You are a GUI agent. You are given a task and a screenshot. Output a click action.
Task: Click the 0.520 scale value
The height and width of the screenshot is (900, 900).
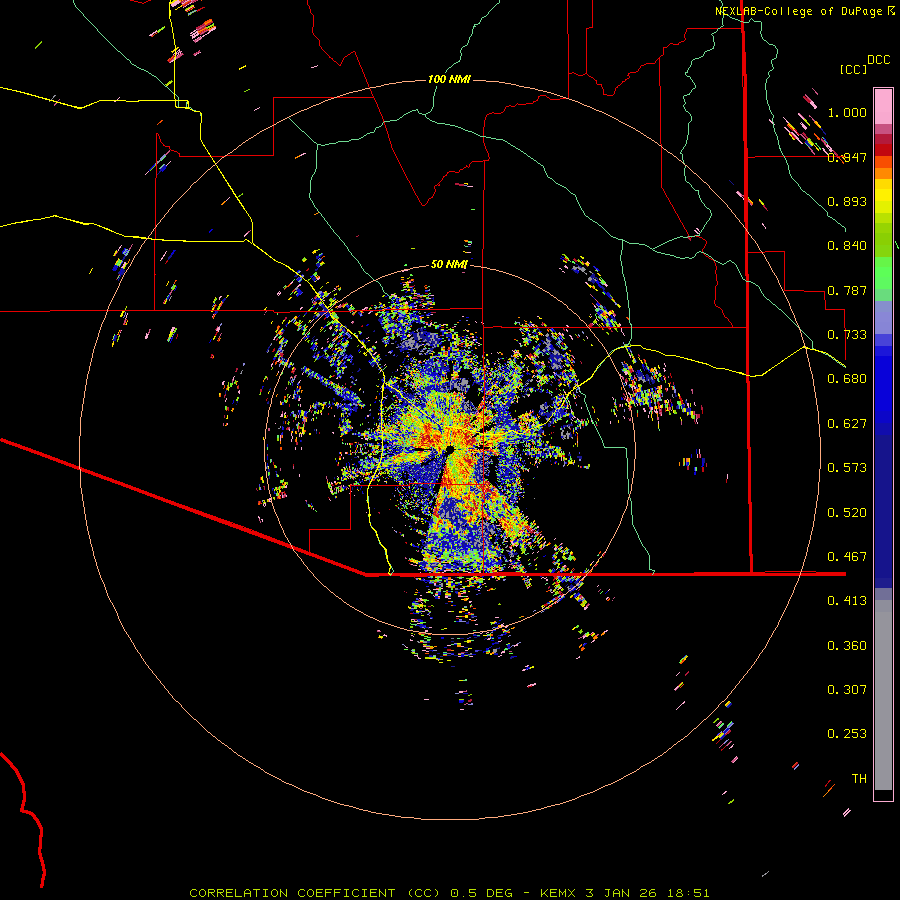(847, 513)
